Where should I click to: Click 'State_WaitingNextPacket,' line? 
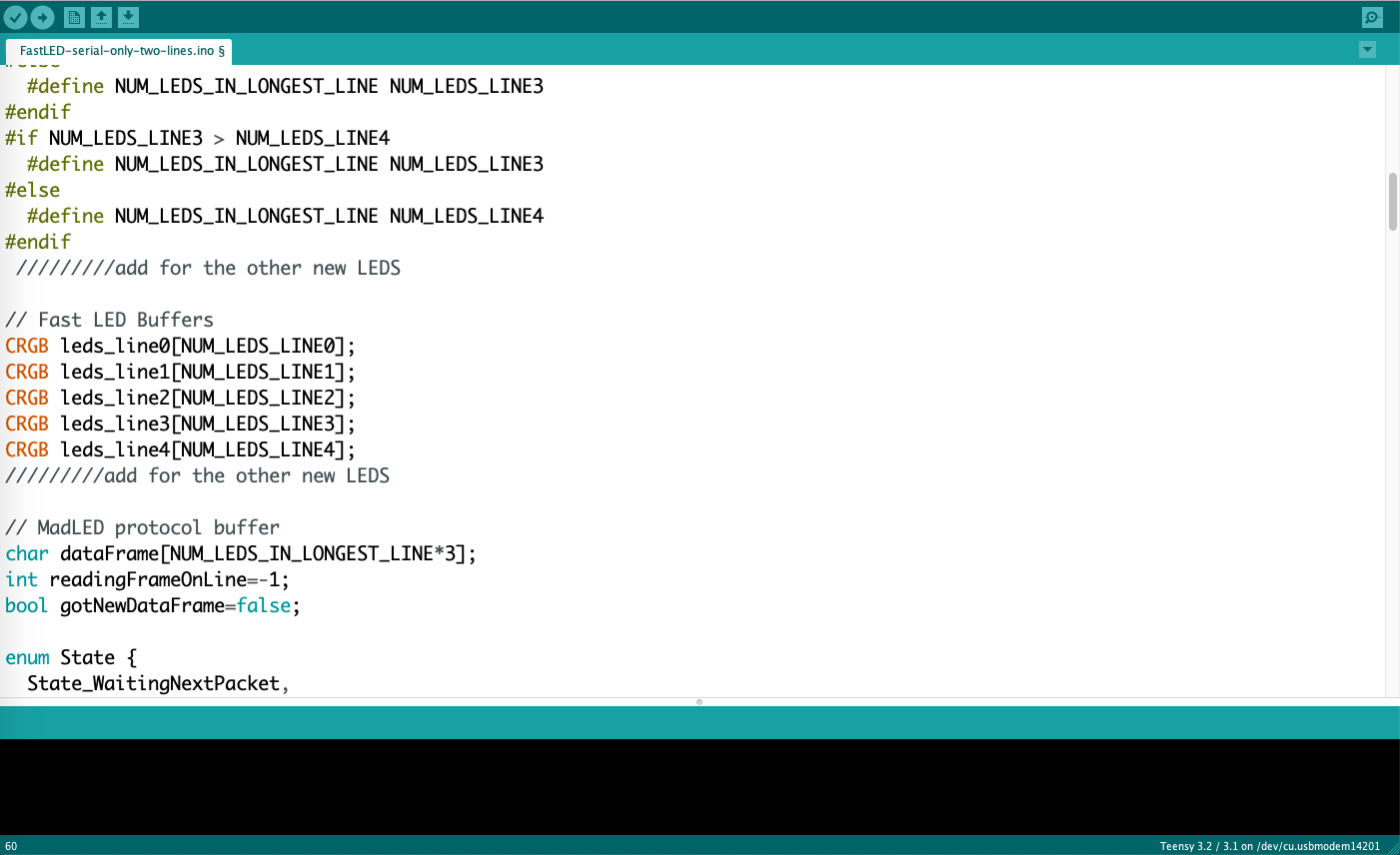point(158,683)
